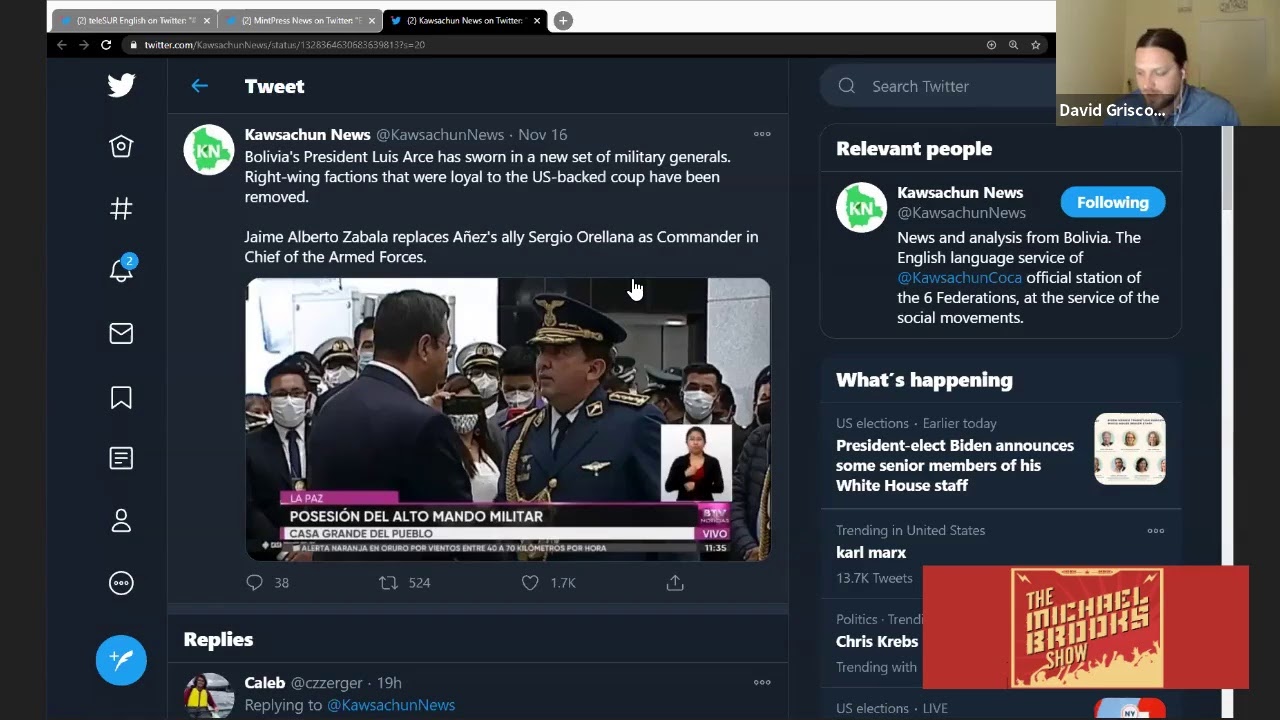
Task: Open Kawsachun News author name on tweet
Action: 308,135
